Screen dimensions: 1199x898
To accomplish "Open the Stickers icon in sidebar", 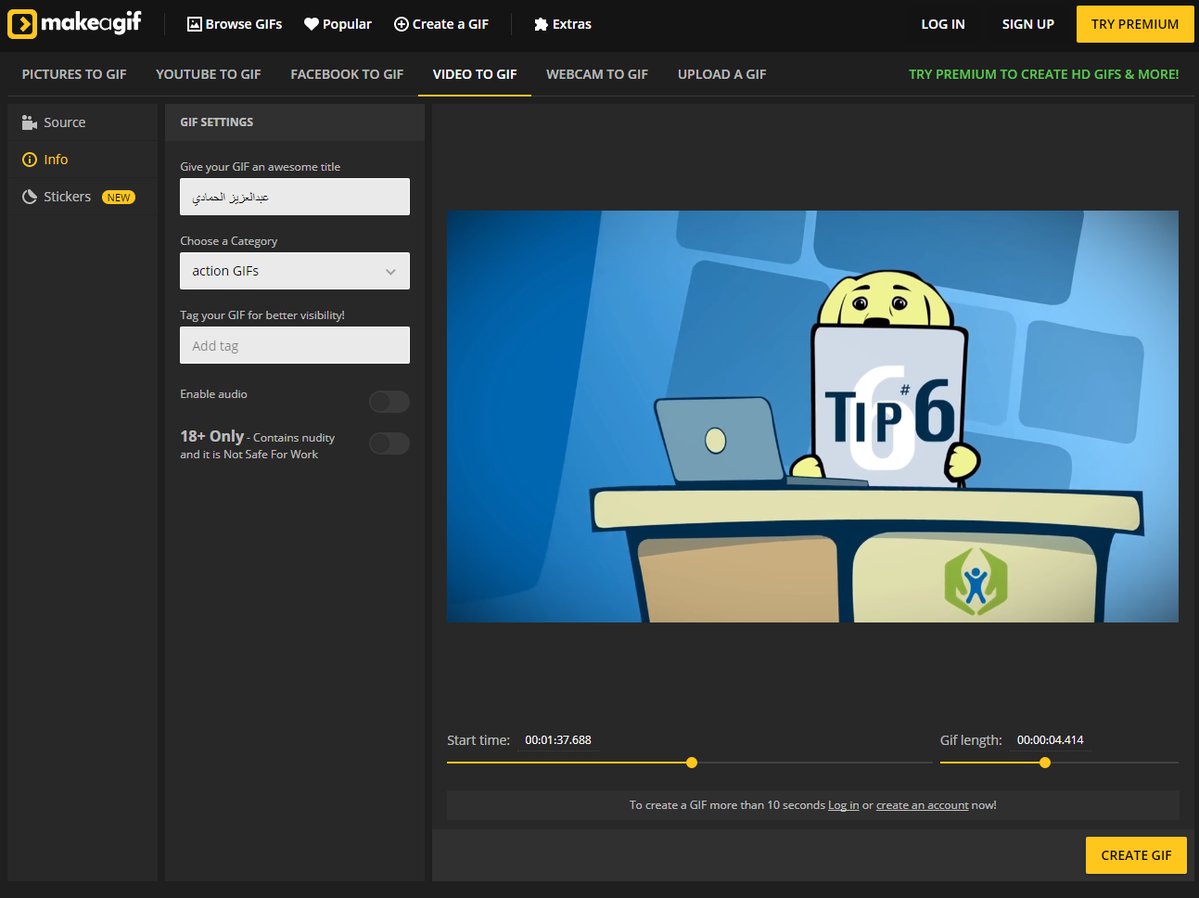I will point(29,197).
